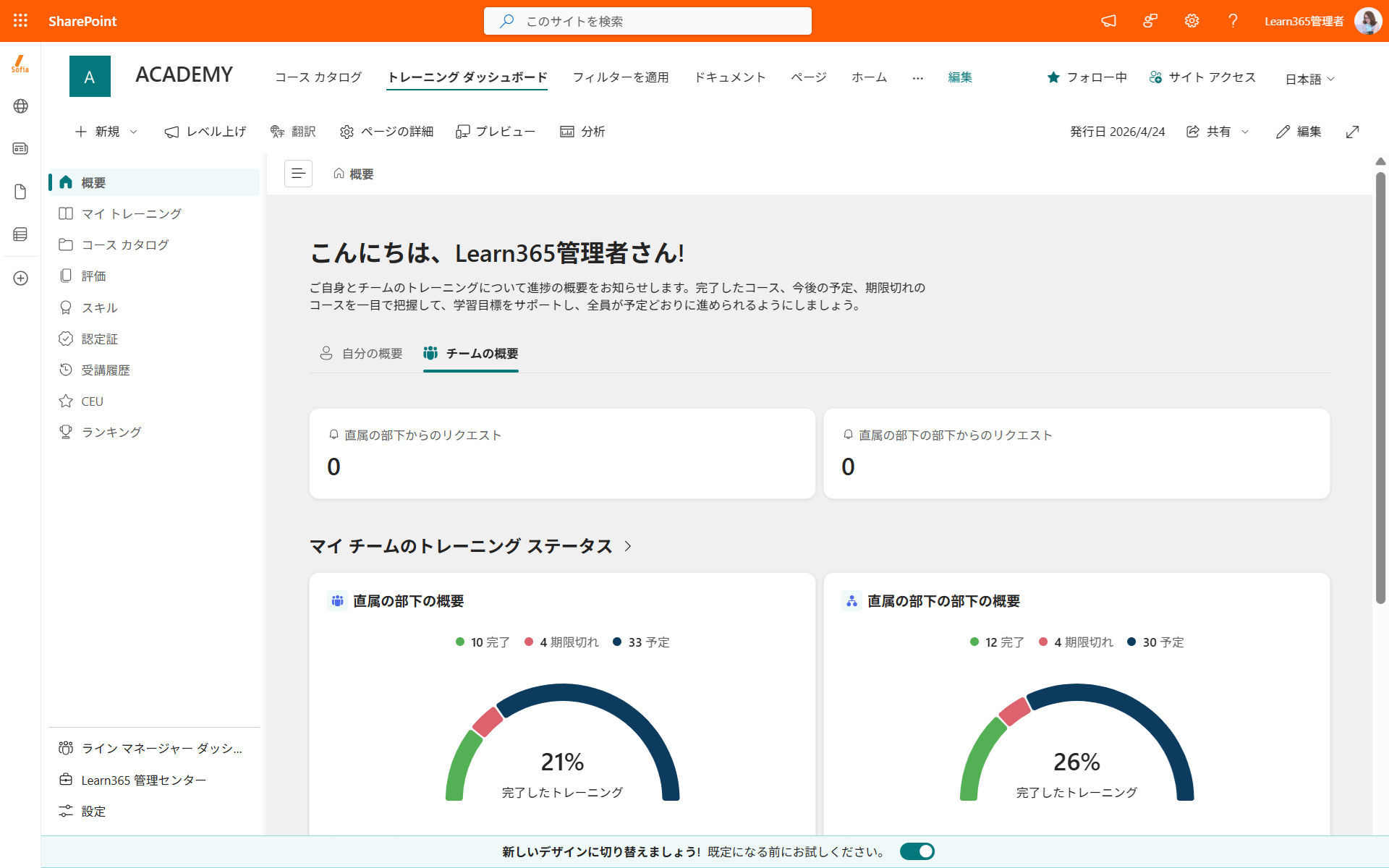Open the SharePoint app launcher waffle icon
This screenshot has width=1389, height=868.
(x=20, y=21)
